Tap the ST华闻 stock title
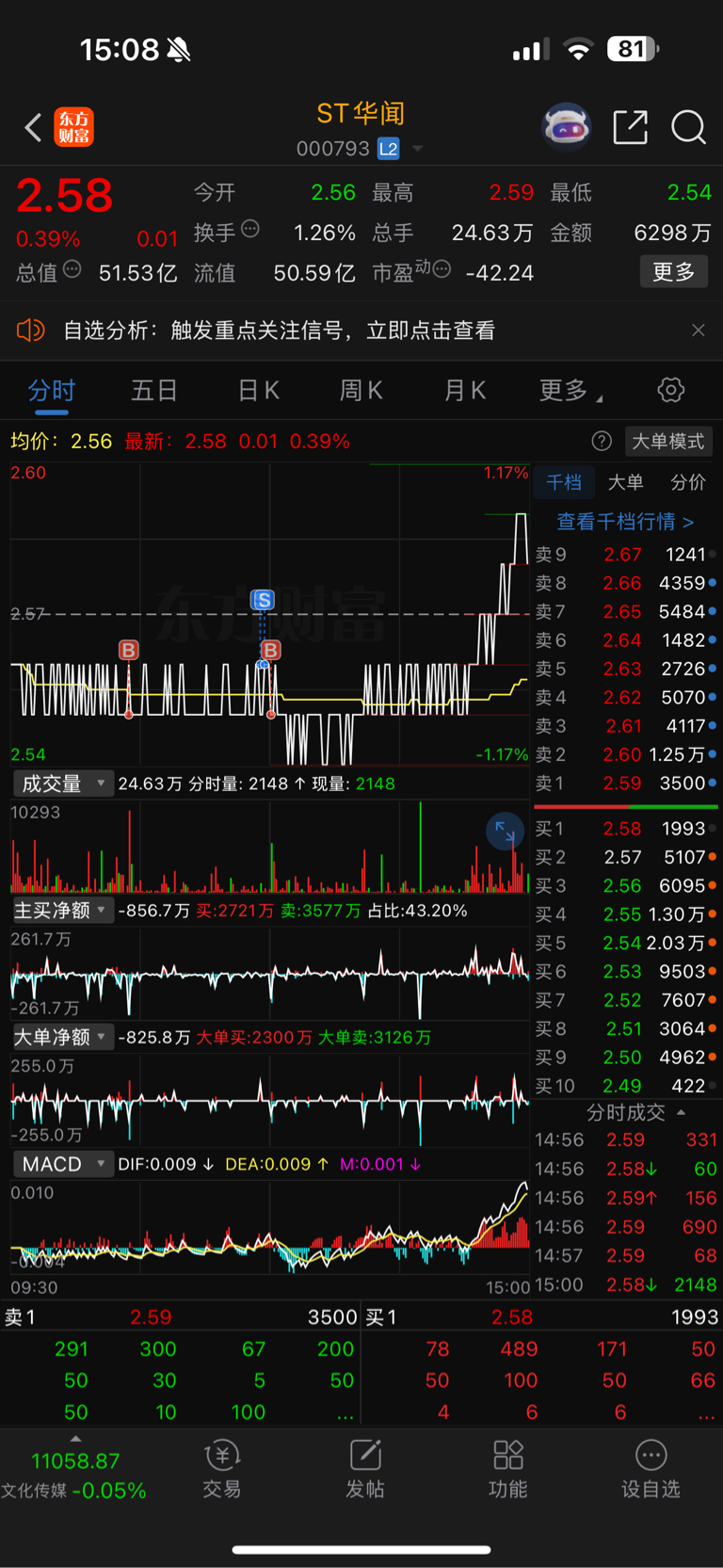 point(361,113)
